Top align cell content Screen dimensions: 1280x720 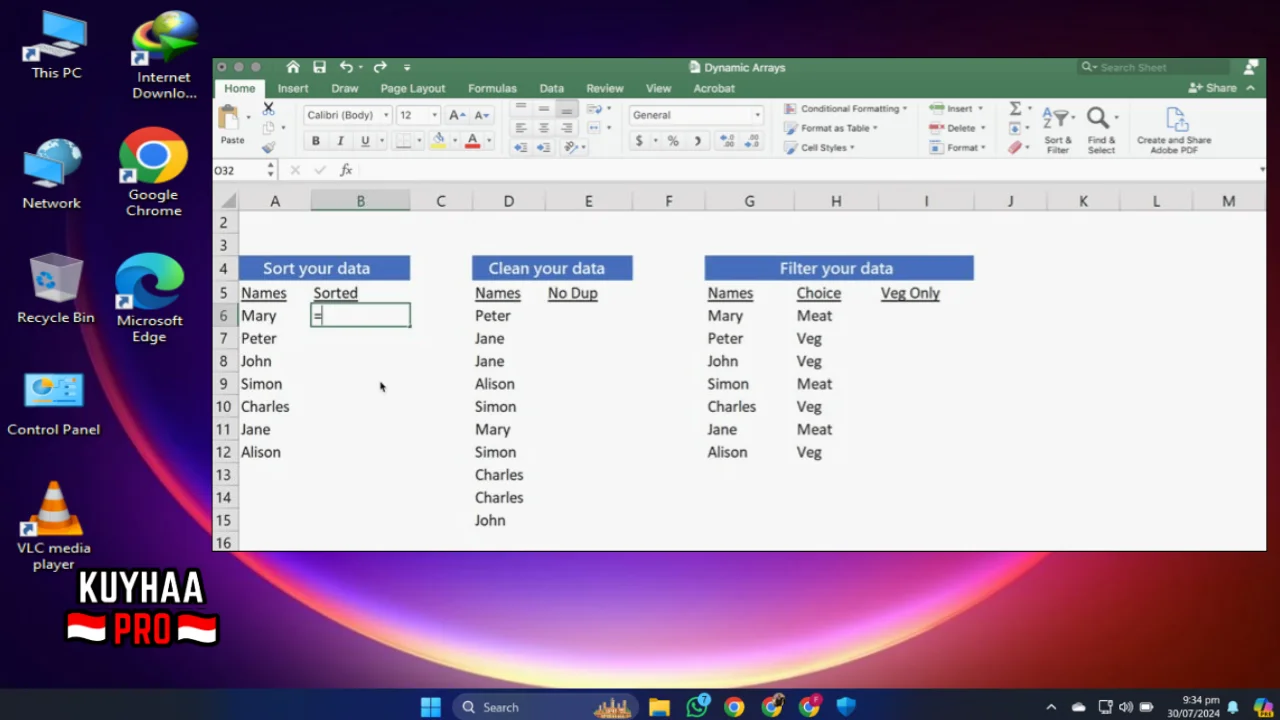point(520,108)
